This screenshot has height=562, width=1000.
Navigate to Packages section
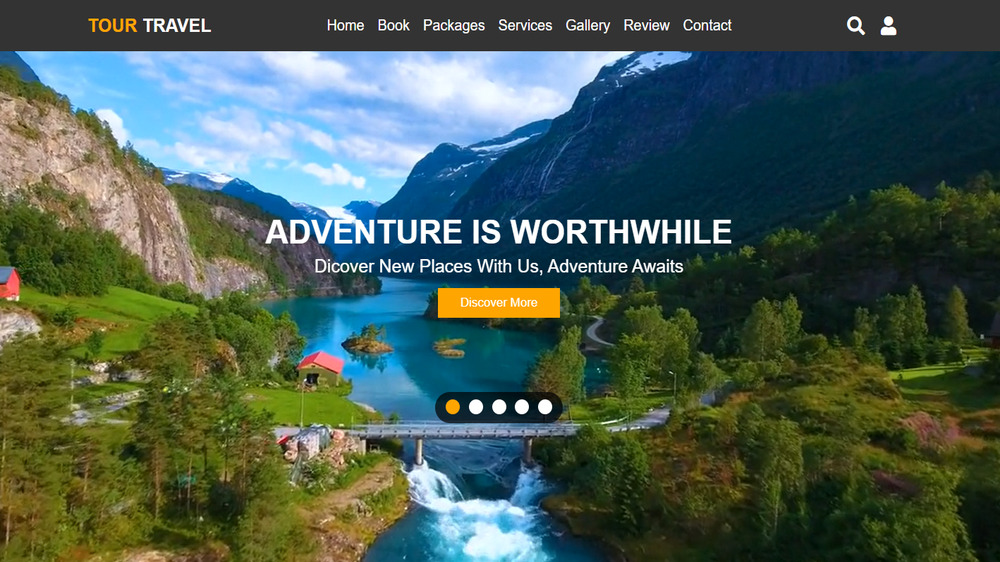pos(453,26)
